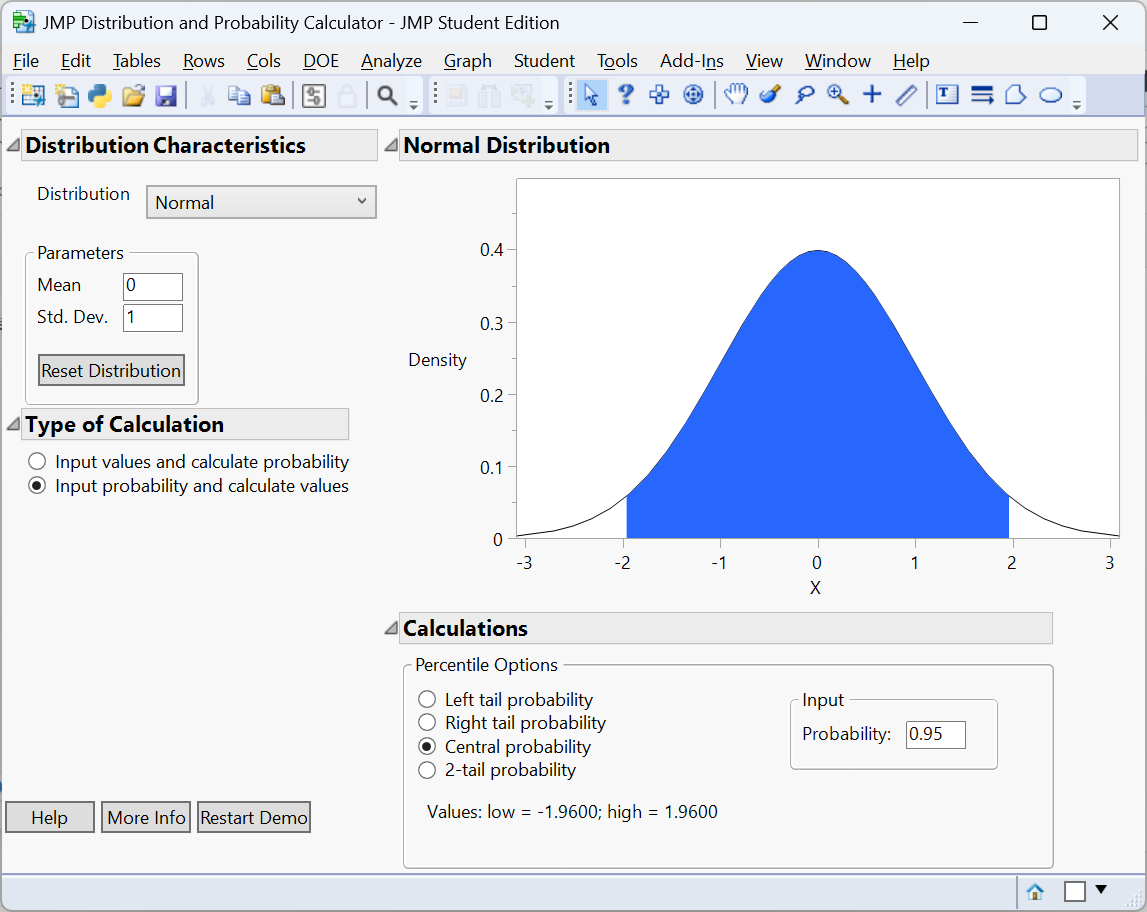Open the Distribution dropdown showing Normal
The height and width of the screenshot is (912, 1147).
tap(261, 202)
